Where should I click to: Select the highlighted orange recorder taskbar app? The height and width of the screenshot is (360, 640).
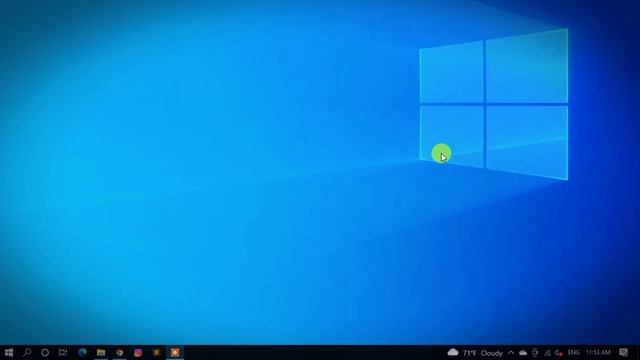[x=175, y=352]
